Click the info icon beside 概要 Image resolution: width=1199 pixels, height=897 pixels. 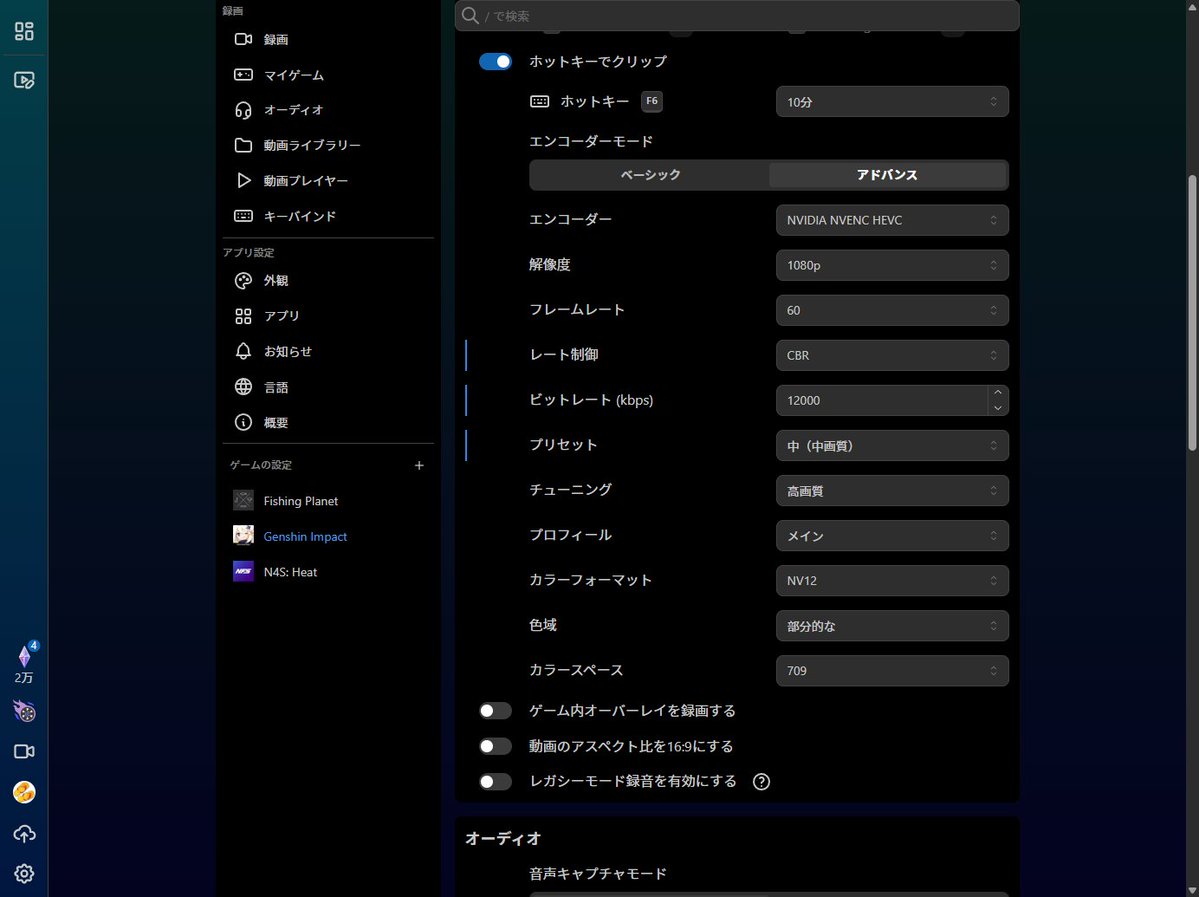point(243,422)
